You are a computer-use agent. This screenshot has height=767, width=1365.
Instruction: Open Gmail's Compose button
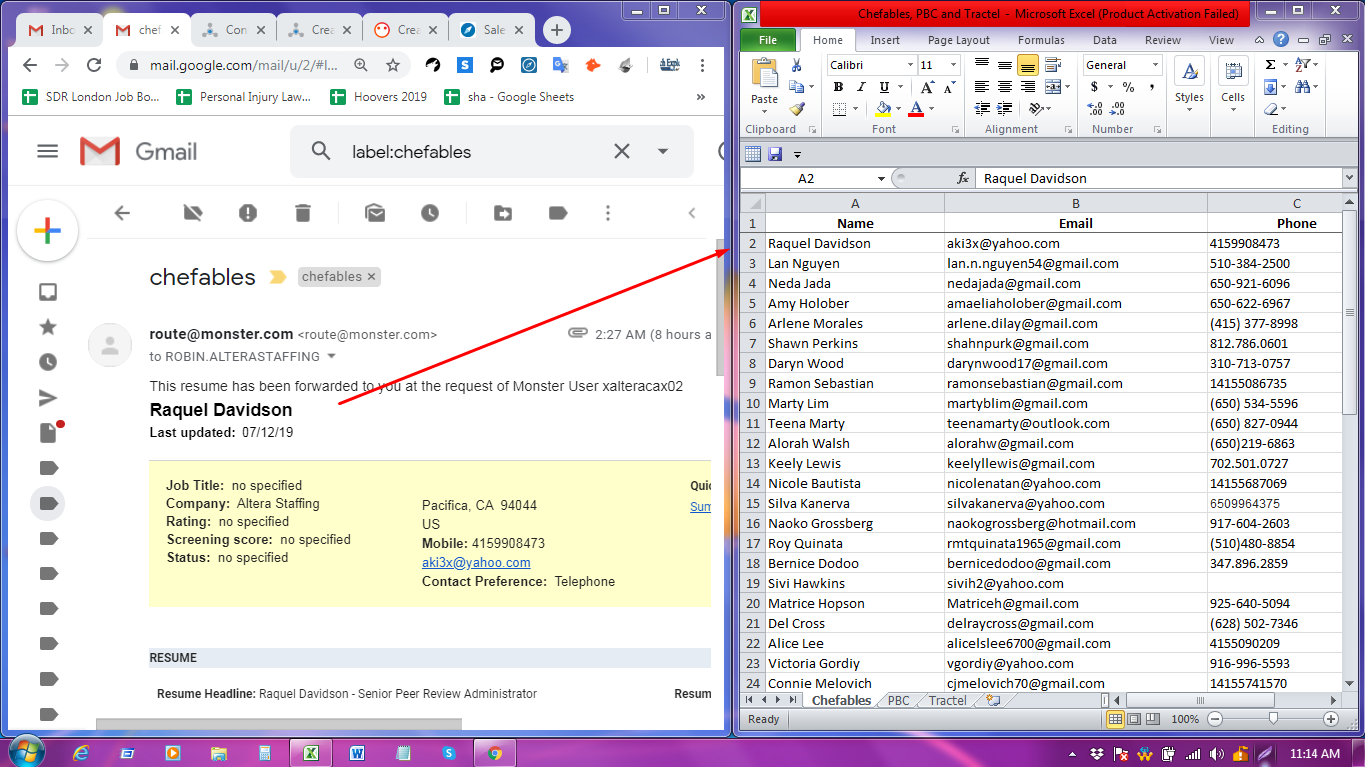click(x=47, y=230)
